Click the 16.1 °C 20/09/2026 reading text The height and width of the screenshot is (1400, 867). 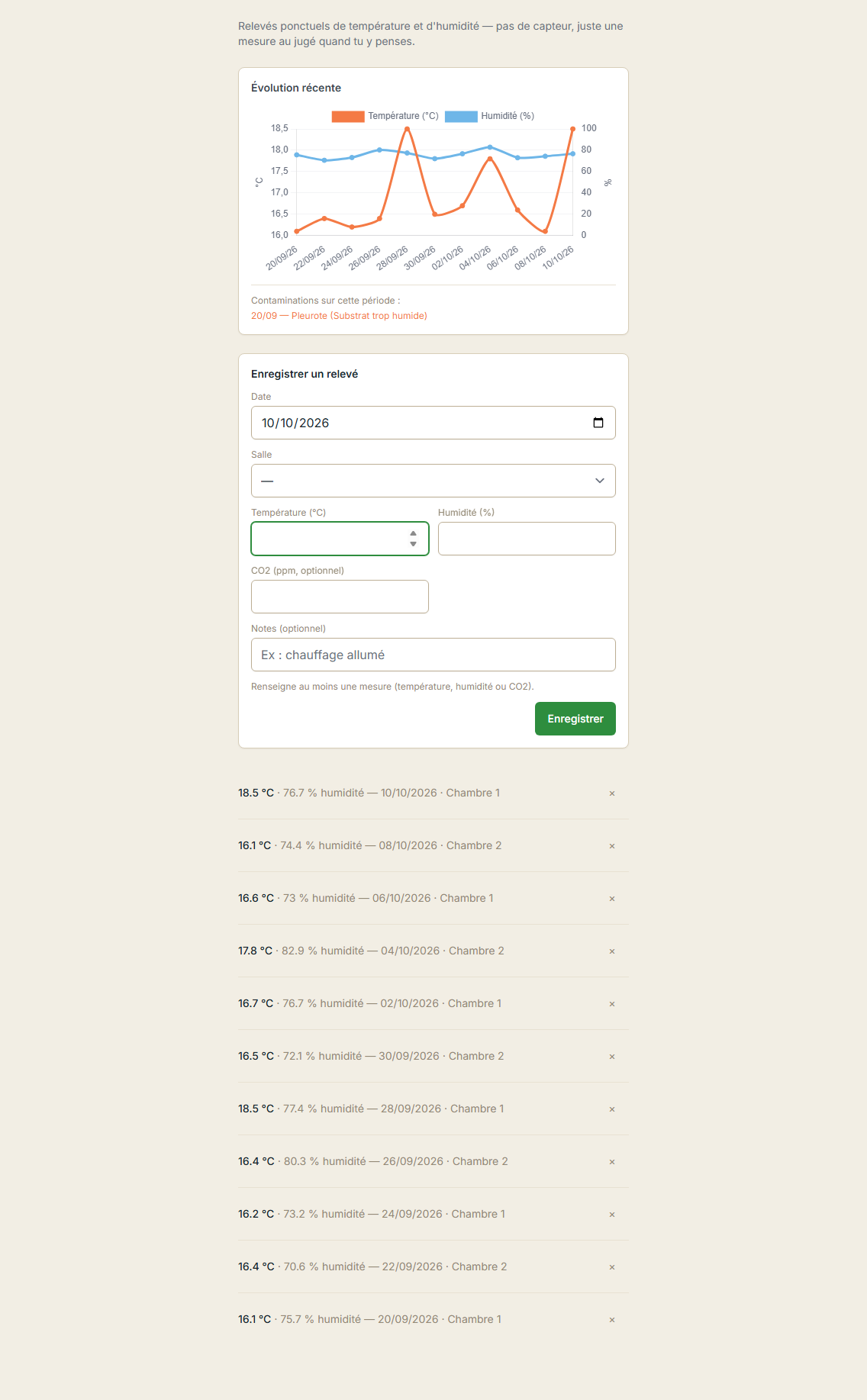(369, 1319)
